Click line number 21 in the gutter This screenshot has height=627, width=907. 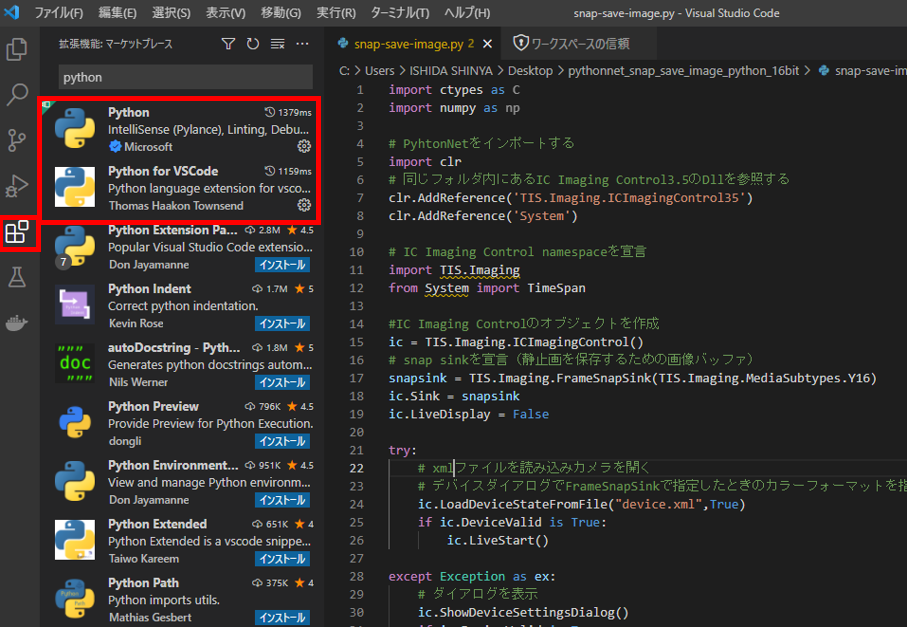356,450
